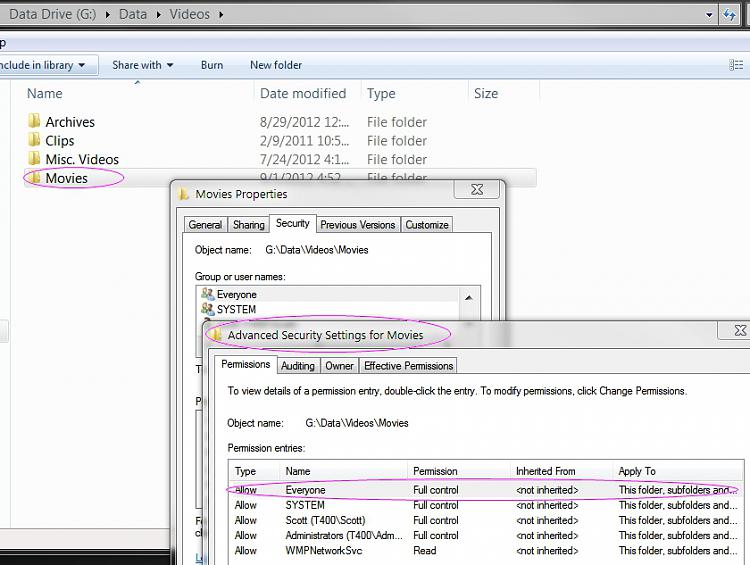This screenshot has height=565, width=750.
Task: Click the SYSTEM group icon in user names
Action: coord(208,309)
